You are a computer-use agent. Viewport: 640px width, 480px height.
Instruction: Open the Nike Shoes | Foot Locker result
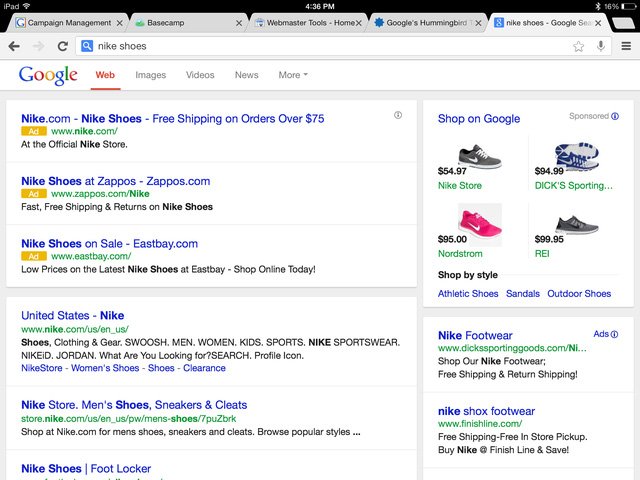86,469
